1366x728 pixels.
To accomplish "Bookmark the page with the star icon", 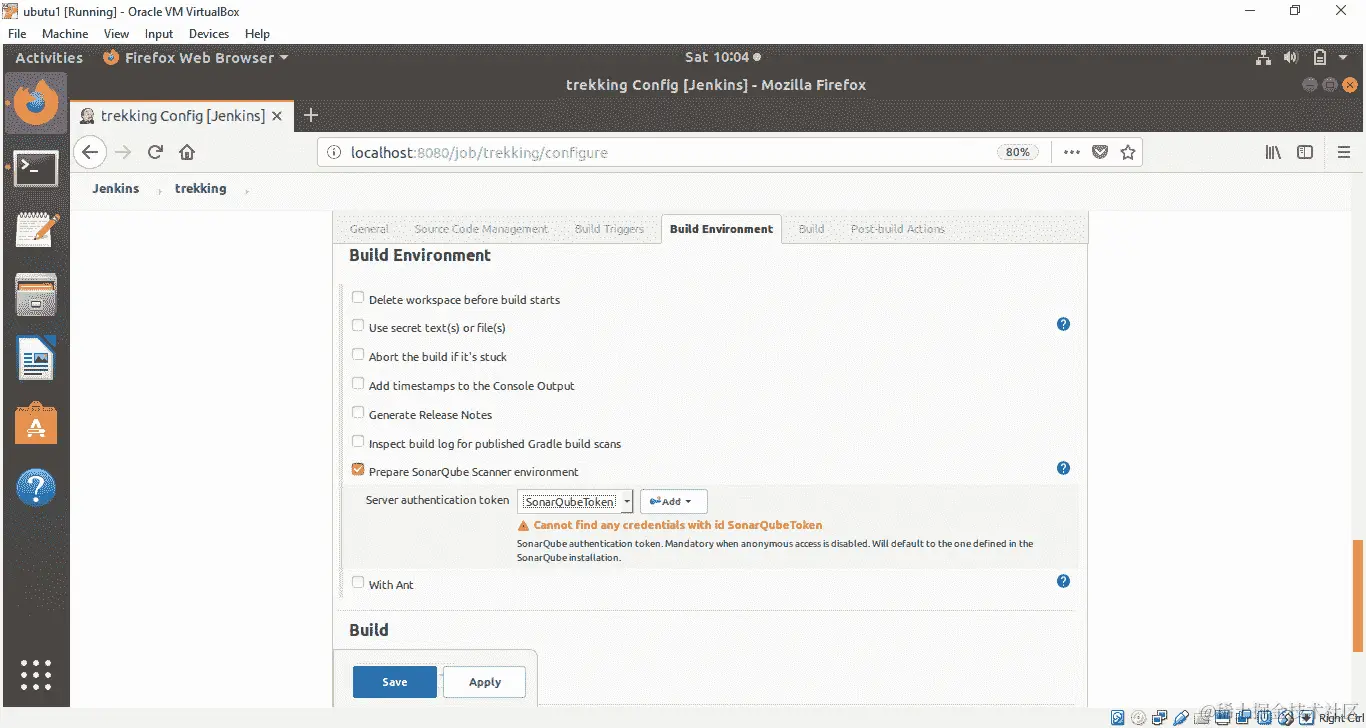I will (1128, 152).
